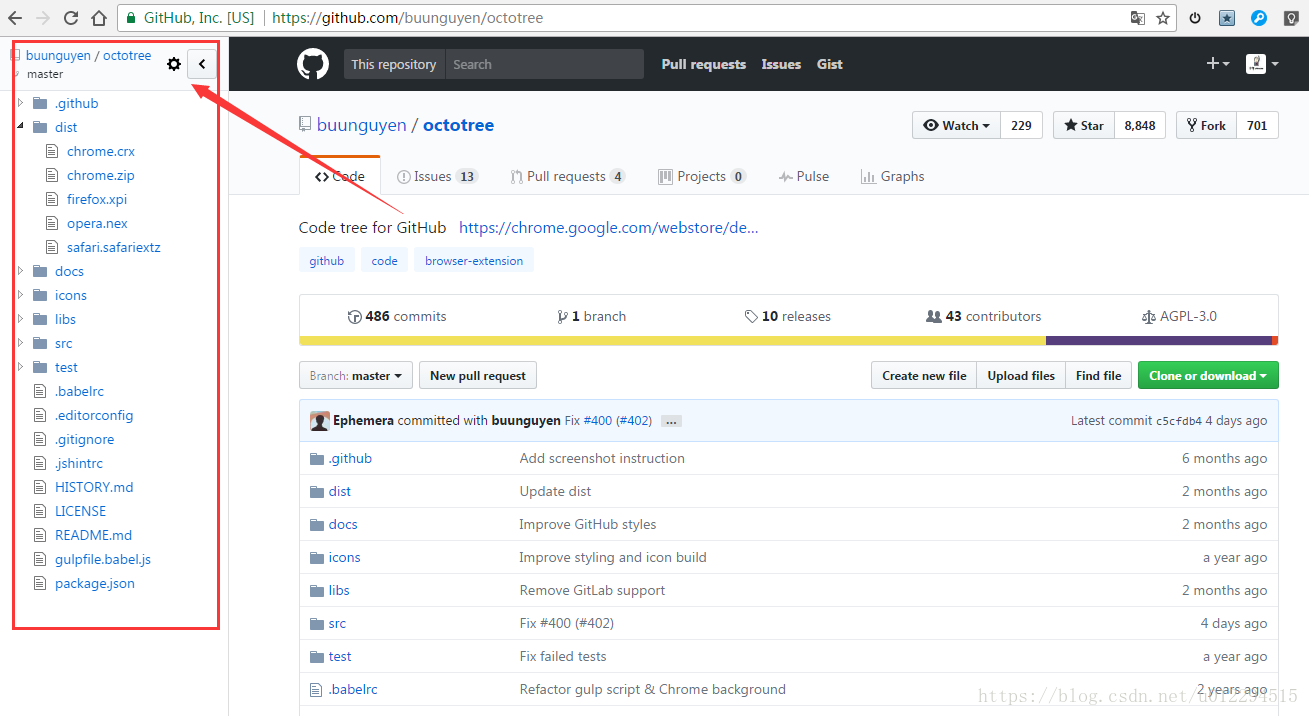1309x716 pixels.
Task: Click the browser-extension topic tag
Action: (474, 261)
